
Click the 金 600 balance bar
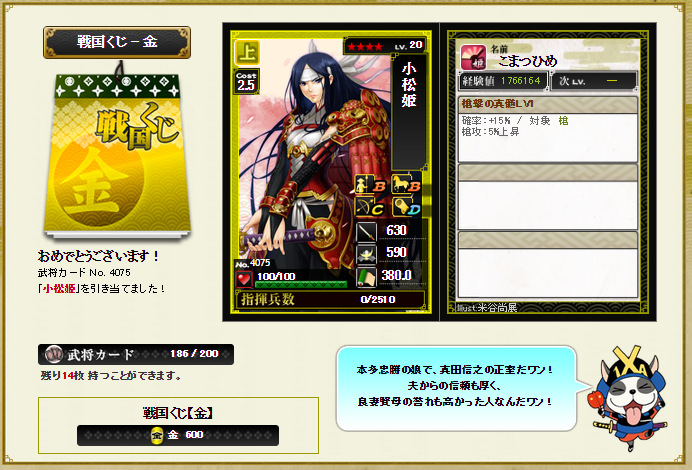point(178,435)
